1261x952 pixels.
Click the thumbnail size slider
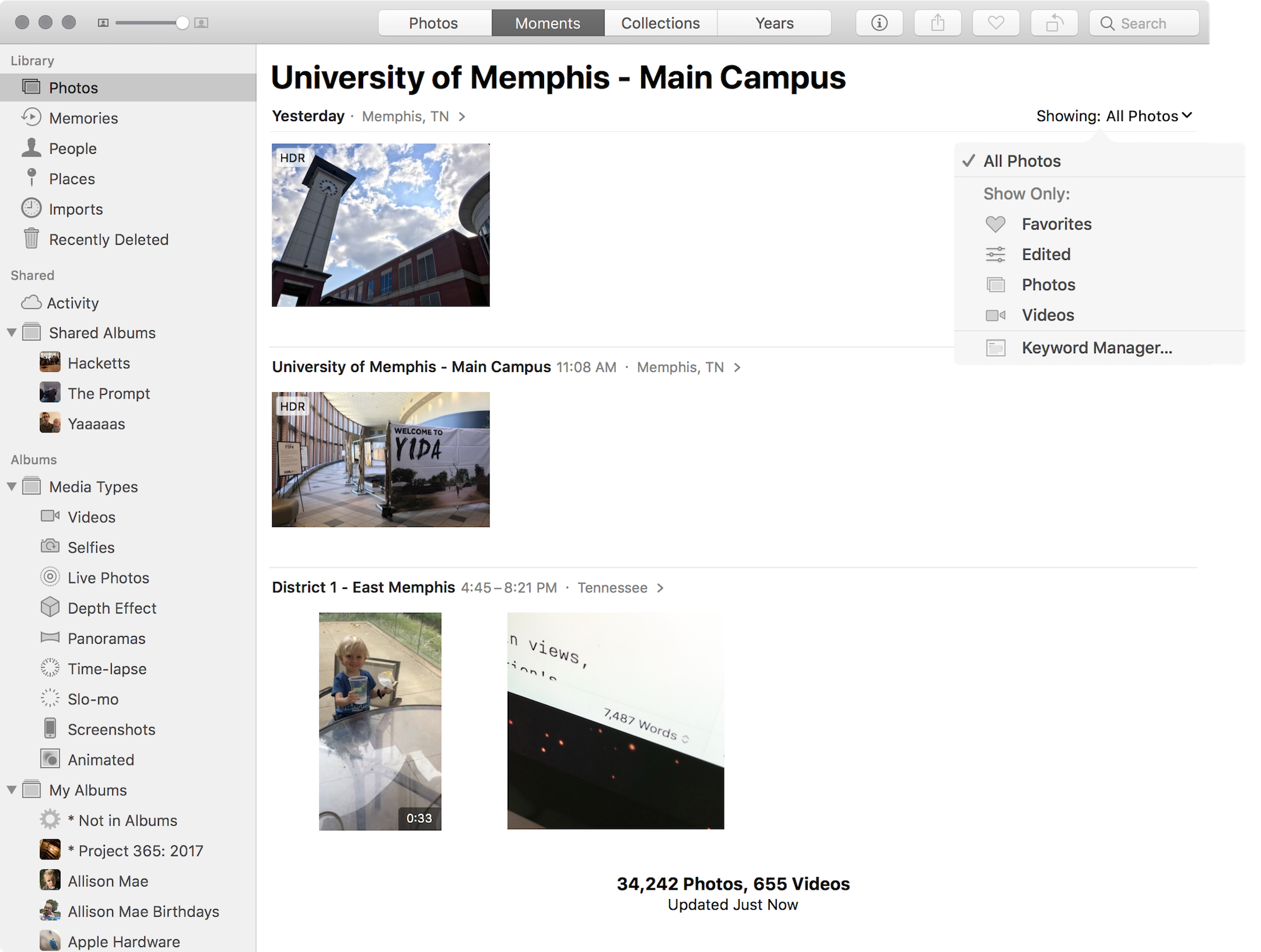[x=151, y=23]
